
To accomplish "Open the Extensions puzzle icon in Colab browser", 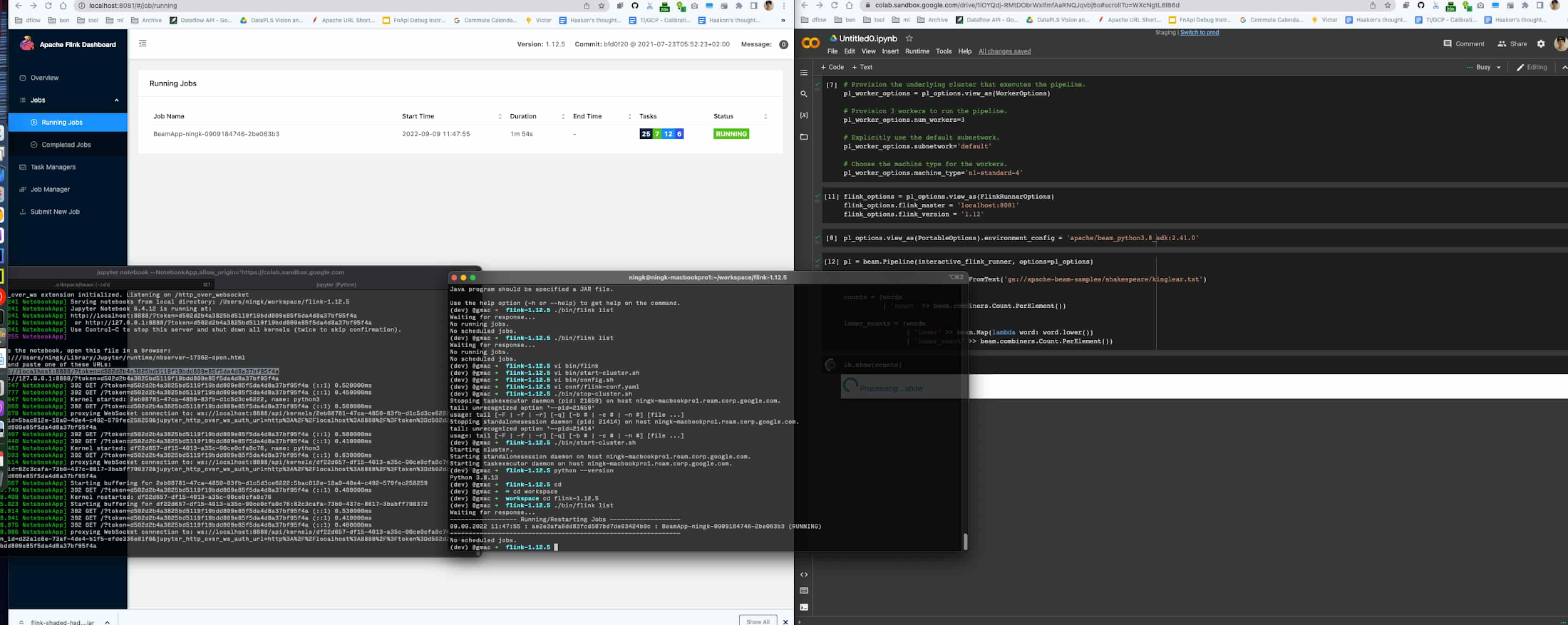I will (1525, 6).
